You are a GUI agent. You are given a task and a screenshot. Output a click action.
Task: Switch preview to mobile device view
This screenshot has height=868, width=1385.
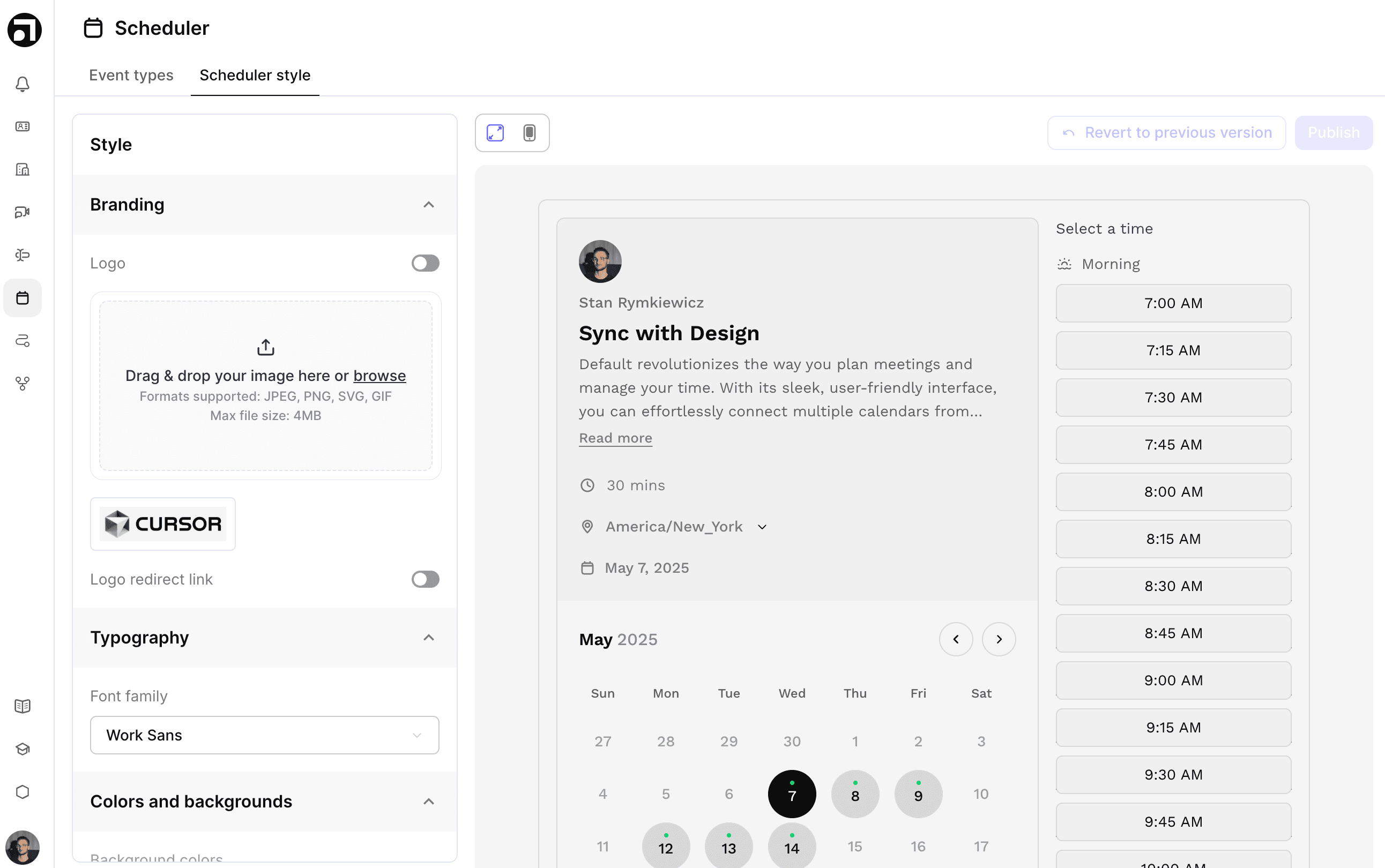pos(529,133)
